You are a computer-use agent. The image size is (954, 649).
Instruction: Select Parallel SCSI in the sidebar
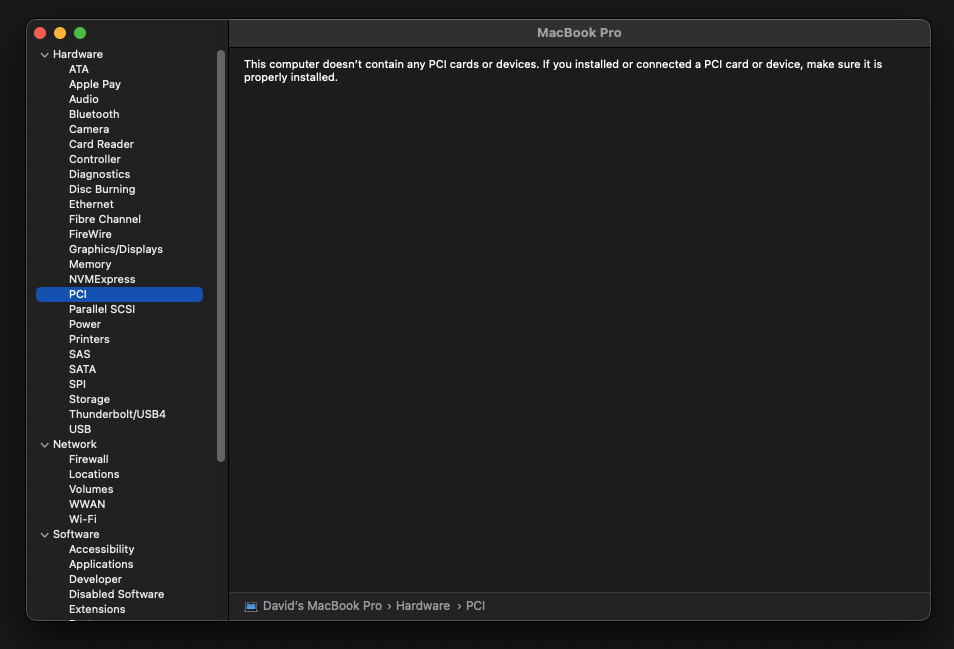(x=102, y=309)
